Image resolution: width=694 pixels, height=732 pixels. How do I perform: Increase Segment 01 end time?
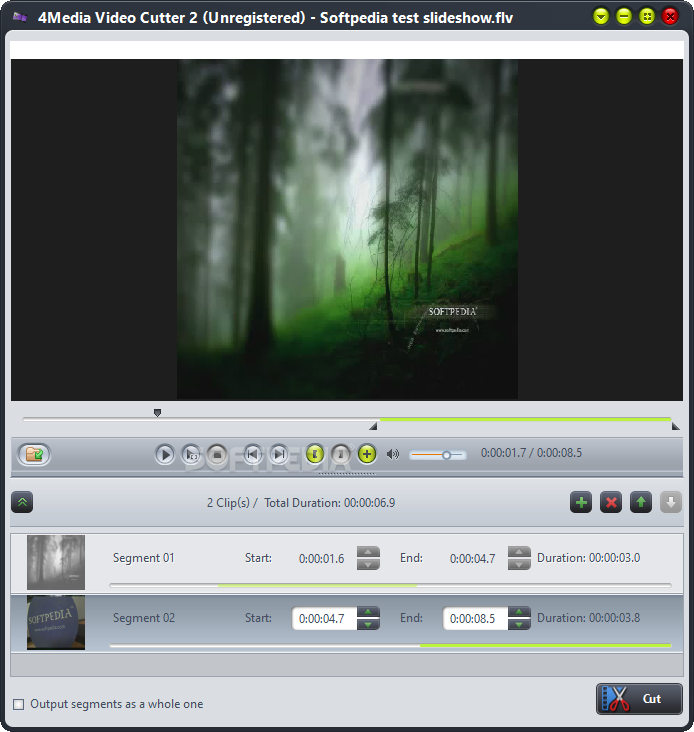[x=519, y=552]
